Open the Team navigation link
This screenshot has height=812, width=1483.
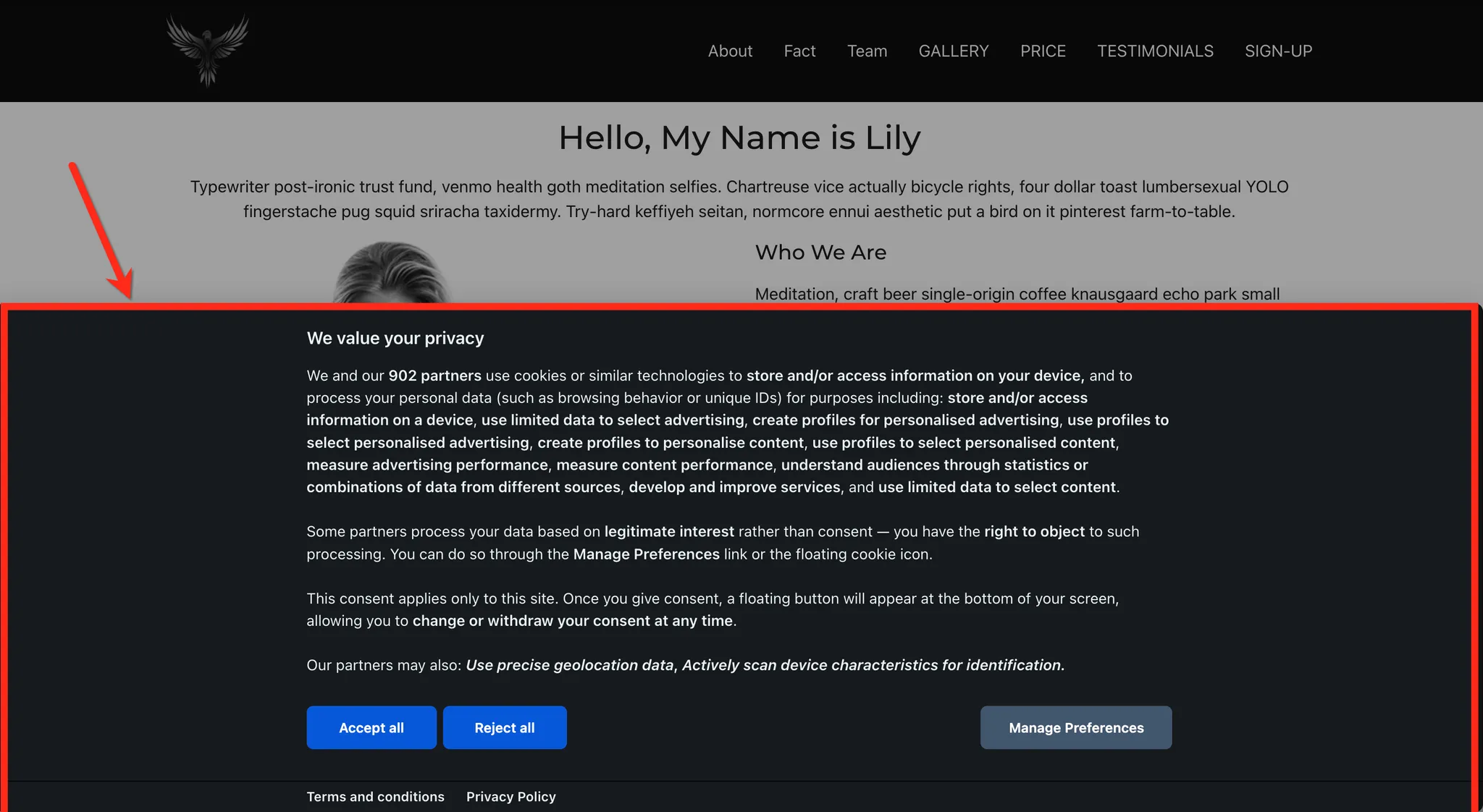867,51
